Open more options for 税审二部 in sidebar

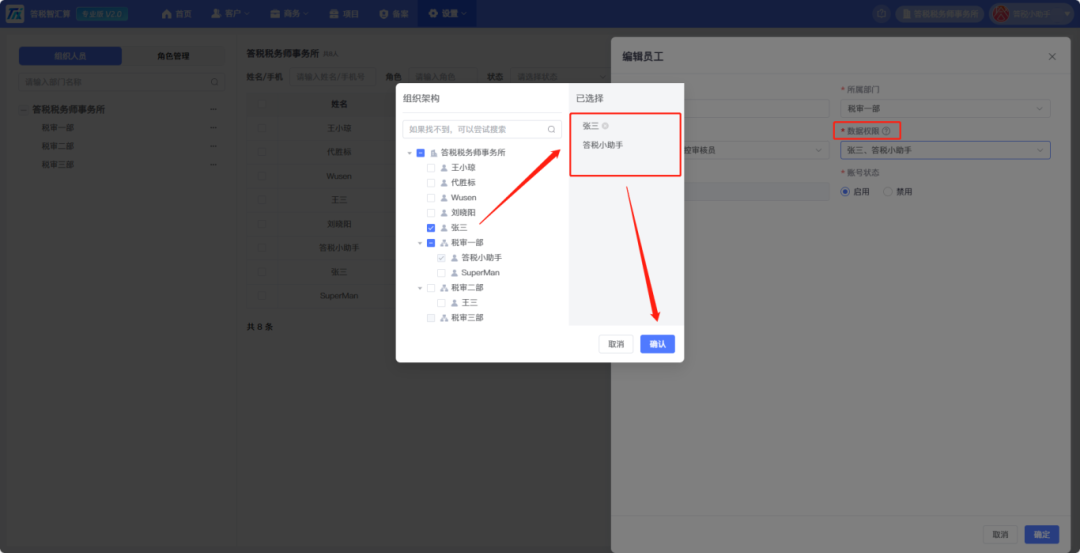click(x=214, y=146)
